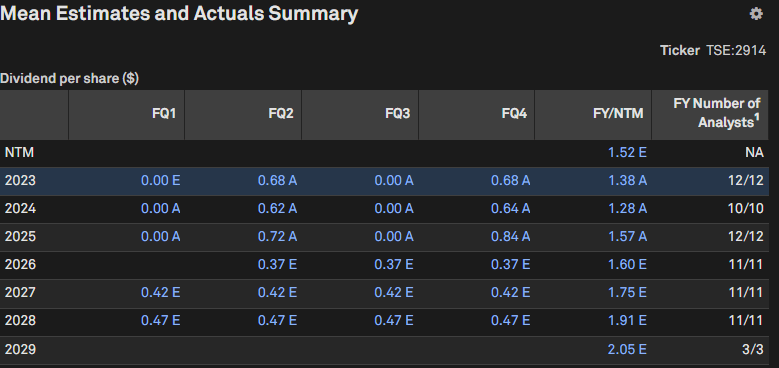Image resolution: width=779 pixels, height=368 pixels.
Task: Click 11/11 analyst count for 2028
Action: (746, 321)
